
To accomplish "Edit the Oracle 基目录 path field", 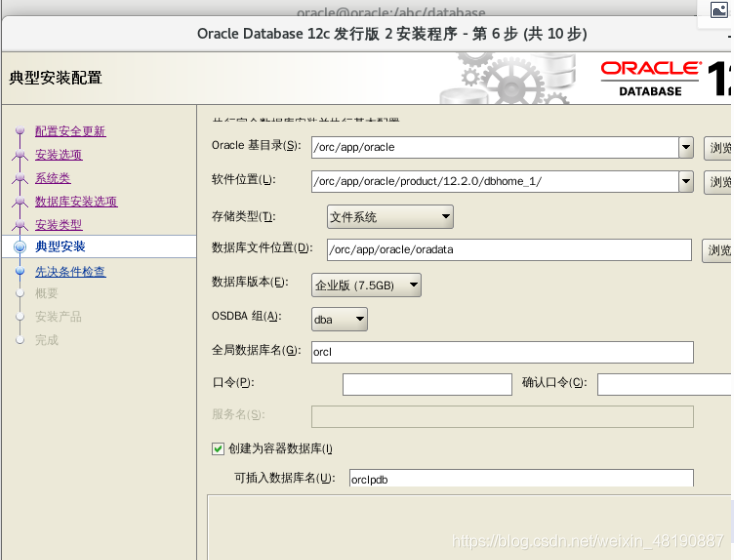I will (495, 147).
